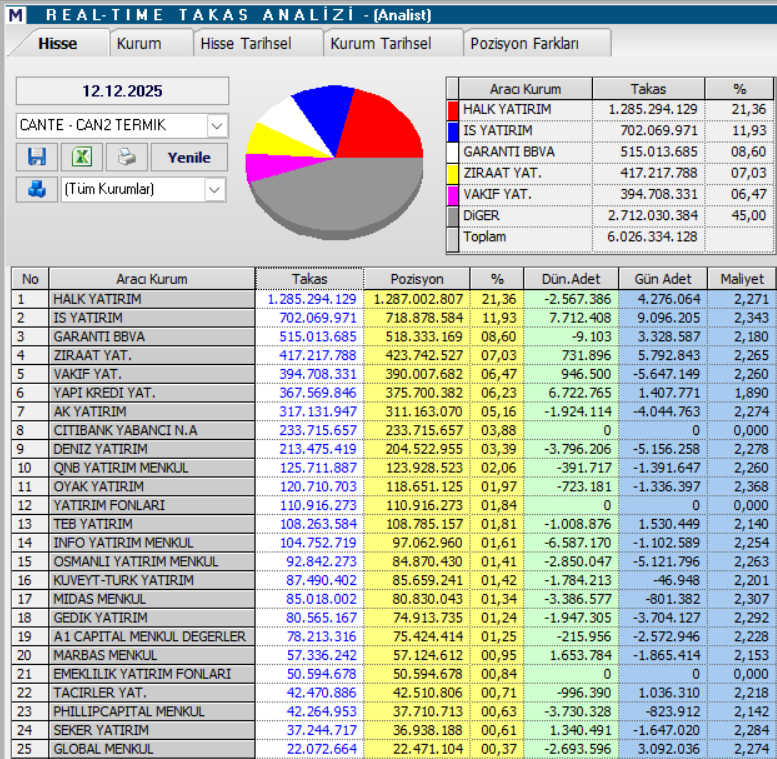This screenshot has width=777, height=759.
Task: Select the KUVEYT-TURK YATIRIM row
Action: pos(394,581)
